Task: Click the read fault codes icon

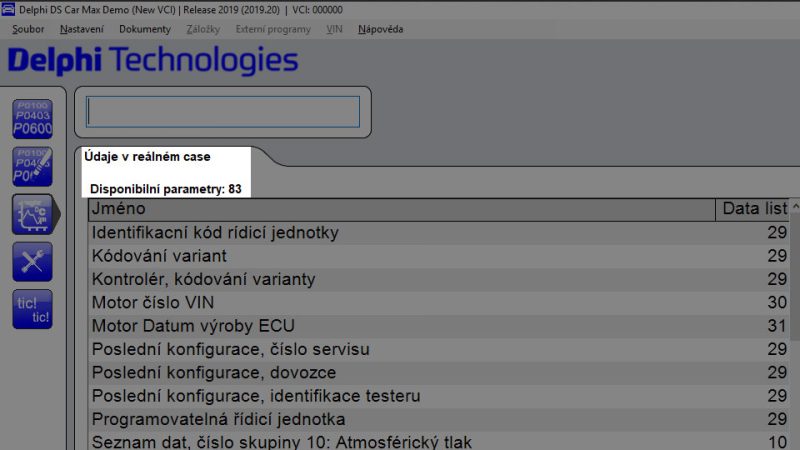Action: 32,118
